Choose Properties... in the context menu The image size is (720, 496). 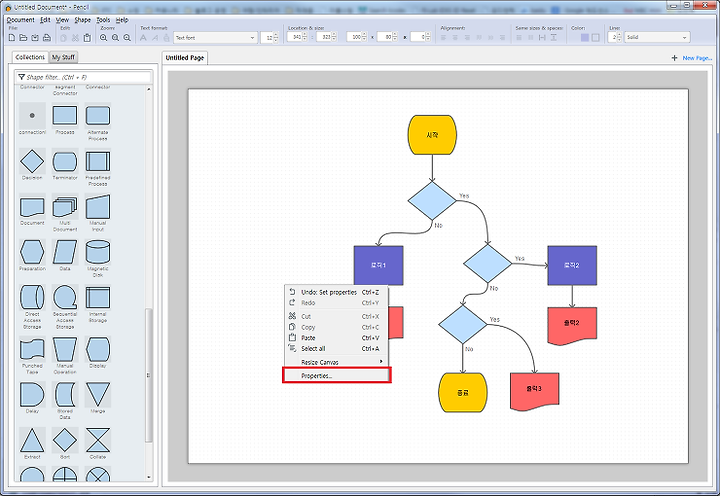coord(337,375)
